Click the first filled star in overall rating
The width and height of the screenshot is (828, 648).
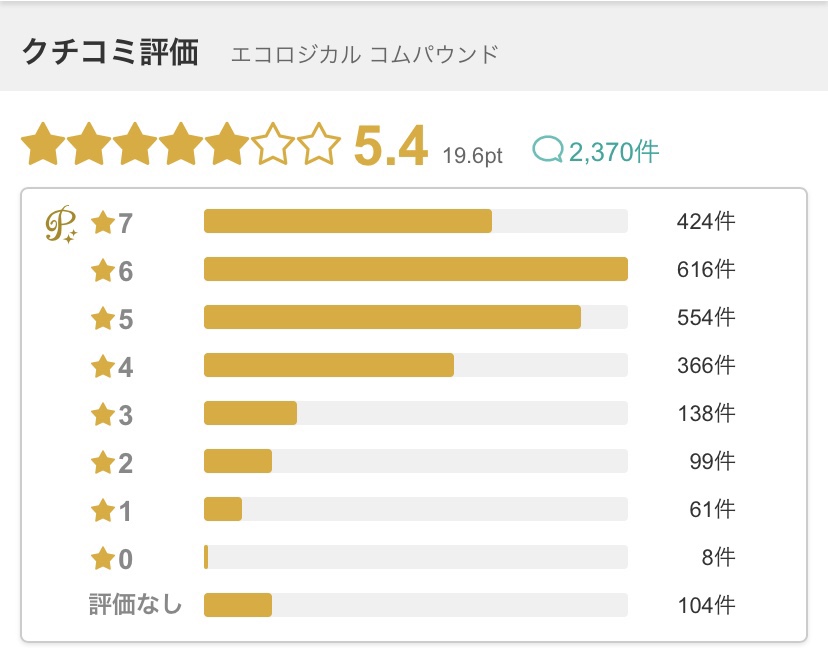point(43,144)
